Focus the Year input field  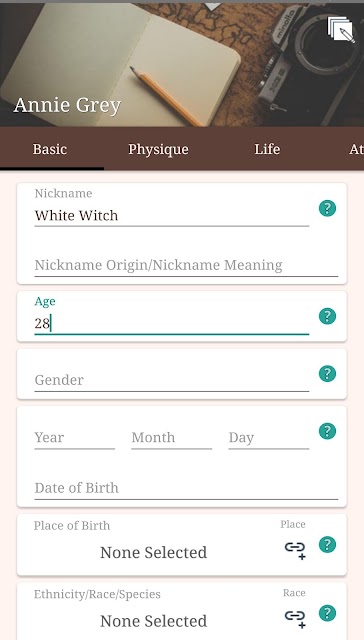pos(75,438)
